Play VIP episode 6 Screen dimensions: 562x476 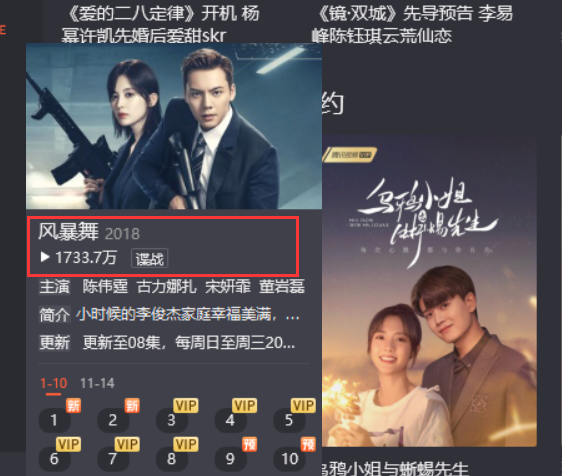54,458
